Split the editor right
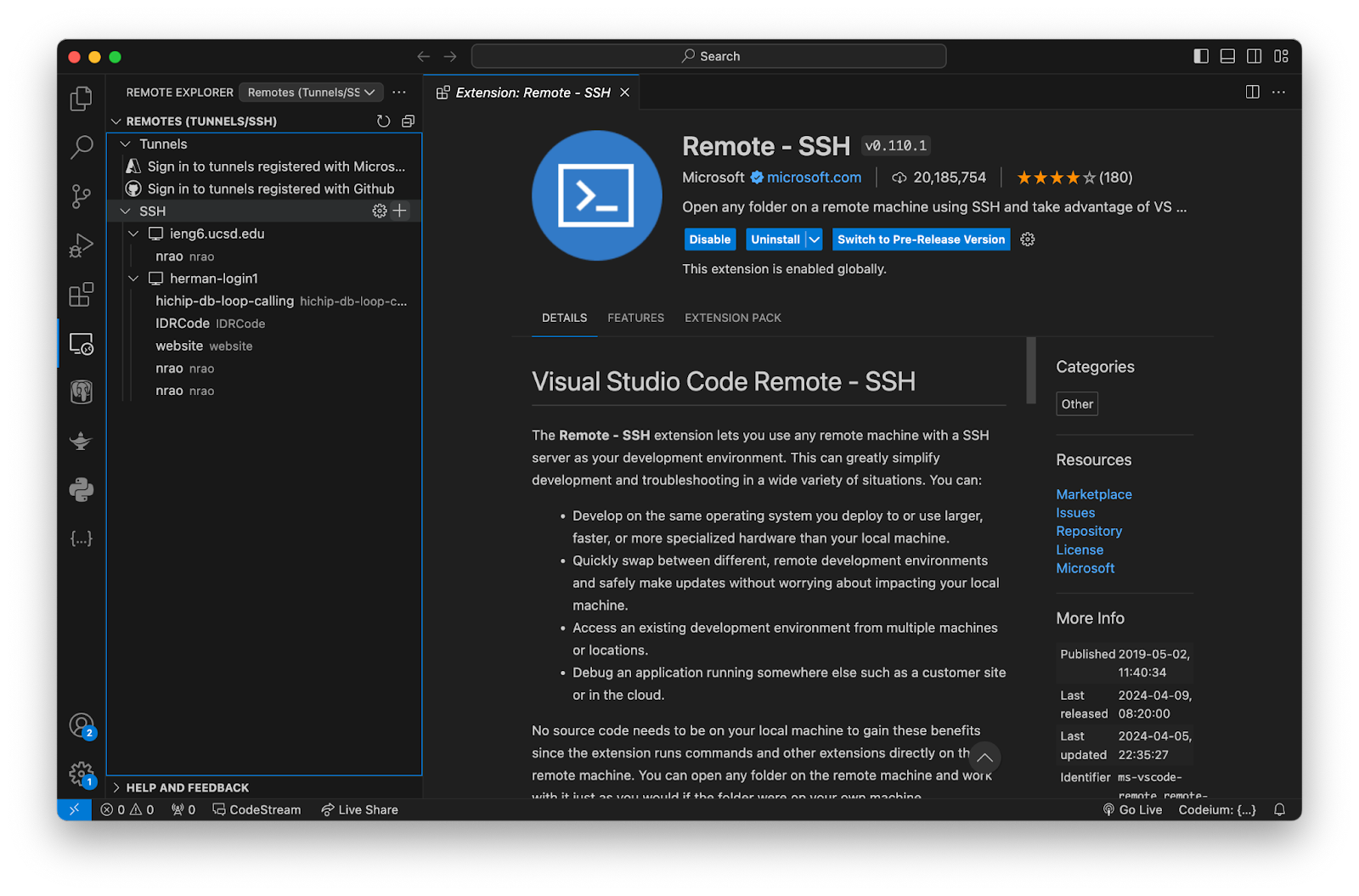 (1252, 92)
